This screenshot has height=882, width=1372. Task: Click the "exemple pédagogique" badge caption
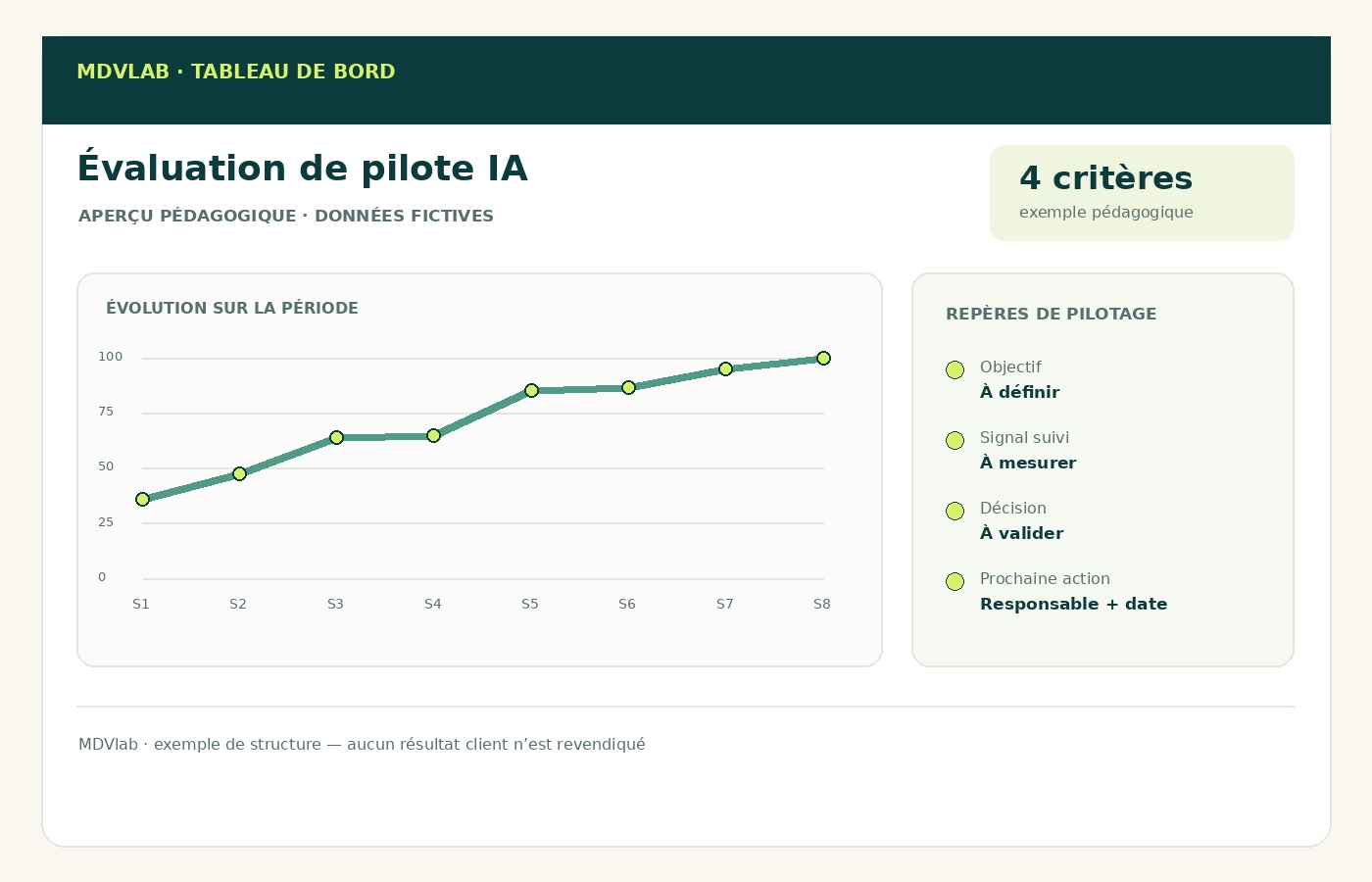point(1106,212)
